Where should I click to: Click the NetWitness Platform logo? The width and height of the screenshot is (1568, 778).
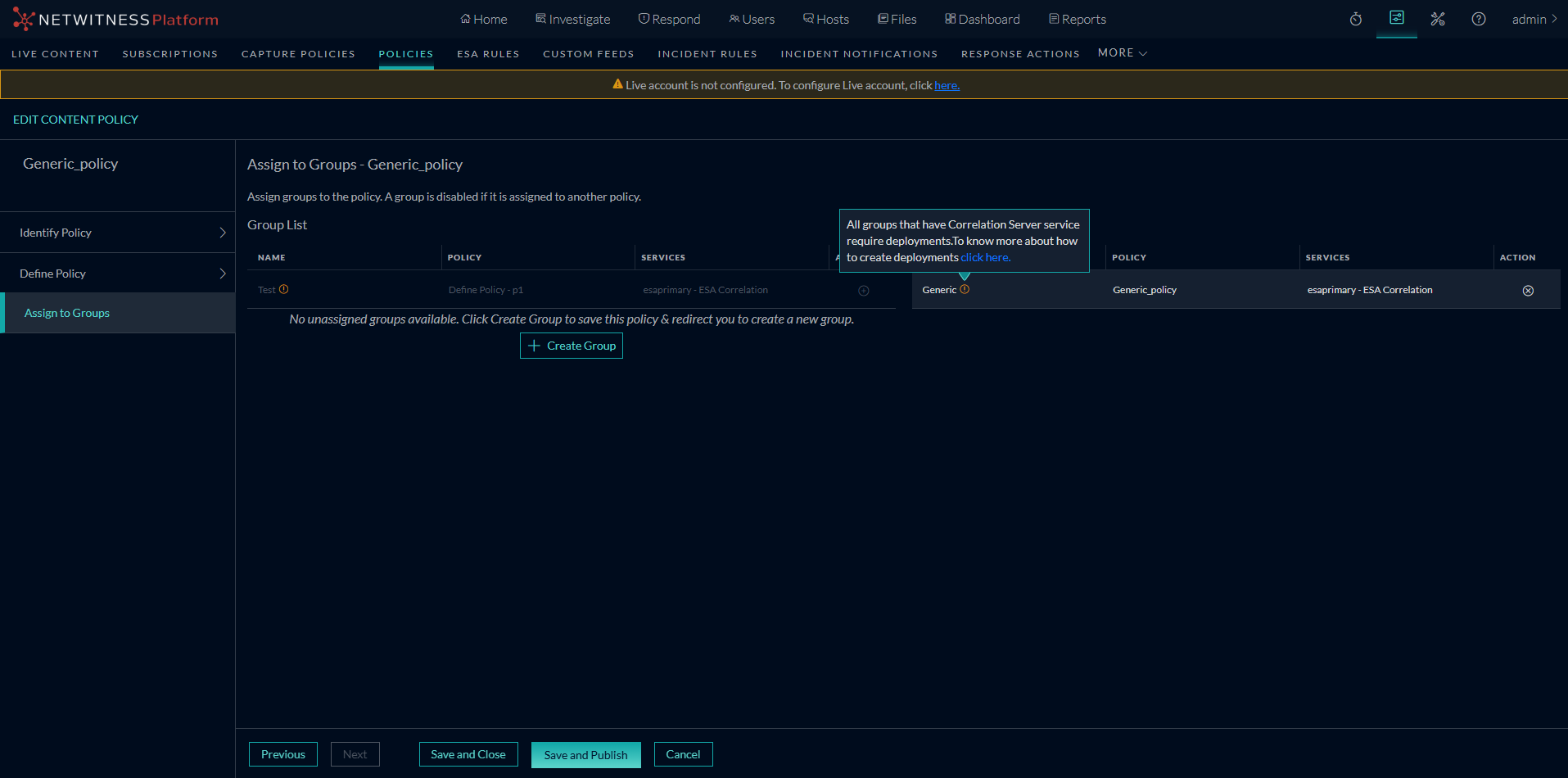click(115, 19)
